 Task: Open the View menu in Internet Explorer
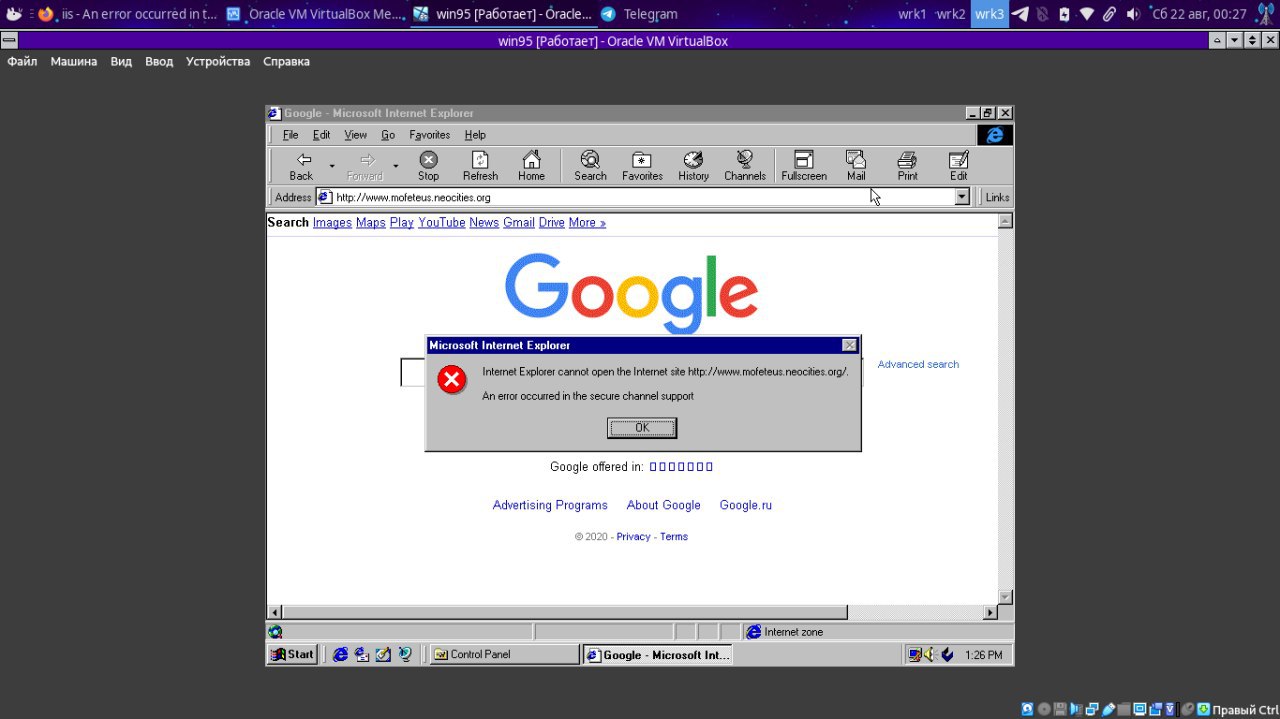[355, 135]
